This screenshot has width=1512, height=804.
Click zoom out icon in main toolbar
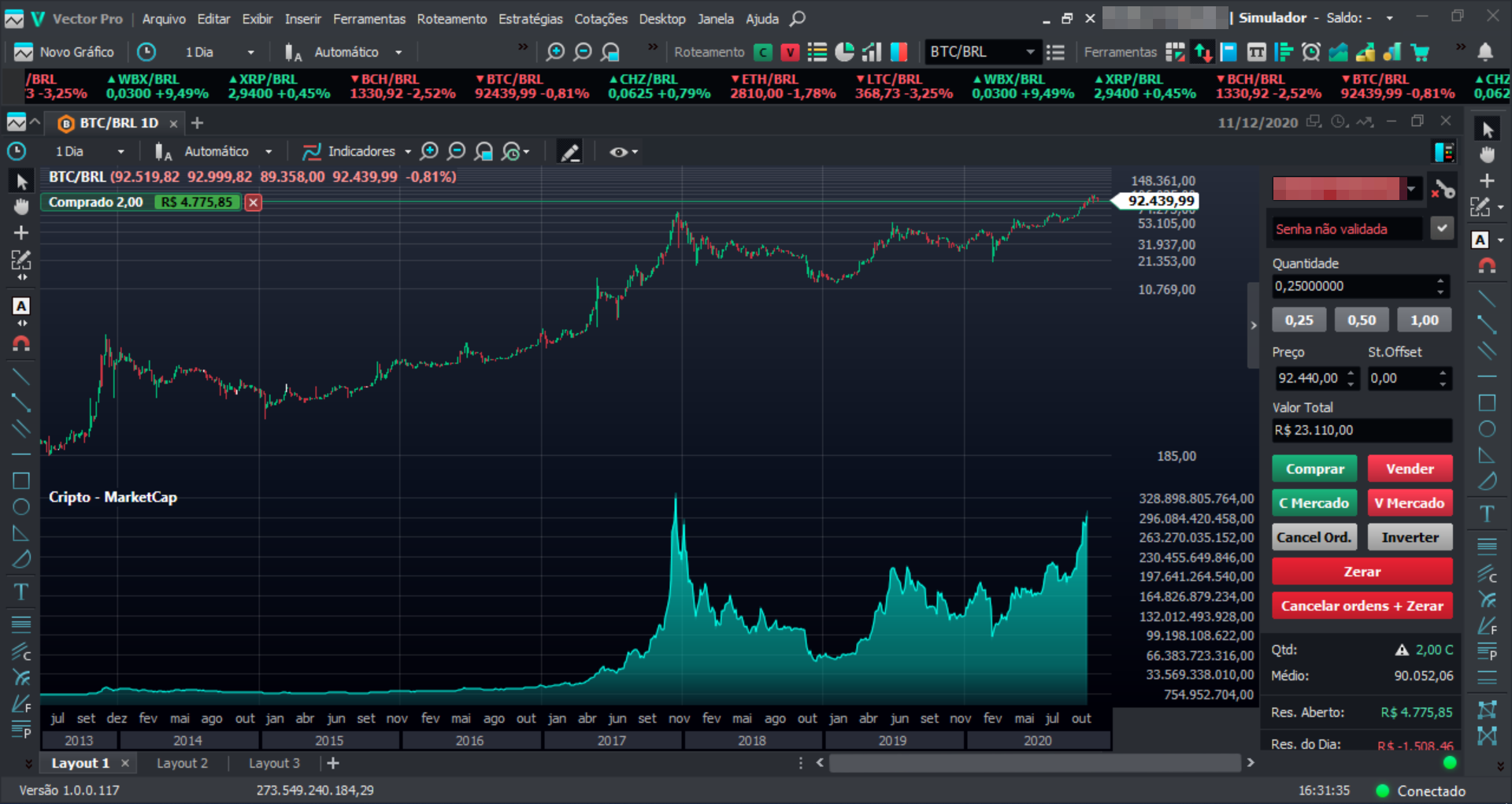tap(583, 52)
